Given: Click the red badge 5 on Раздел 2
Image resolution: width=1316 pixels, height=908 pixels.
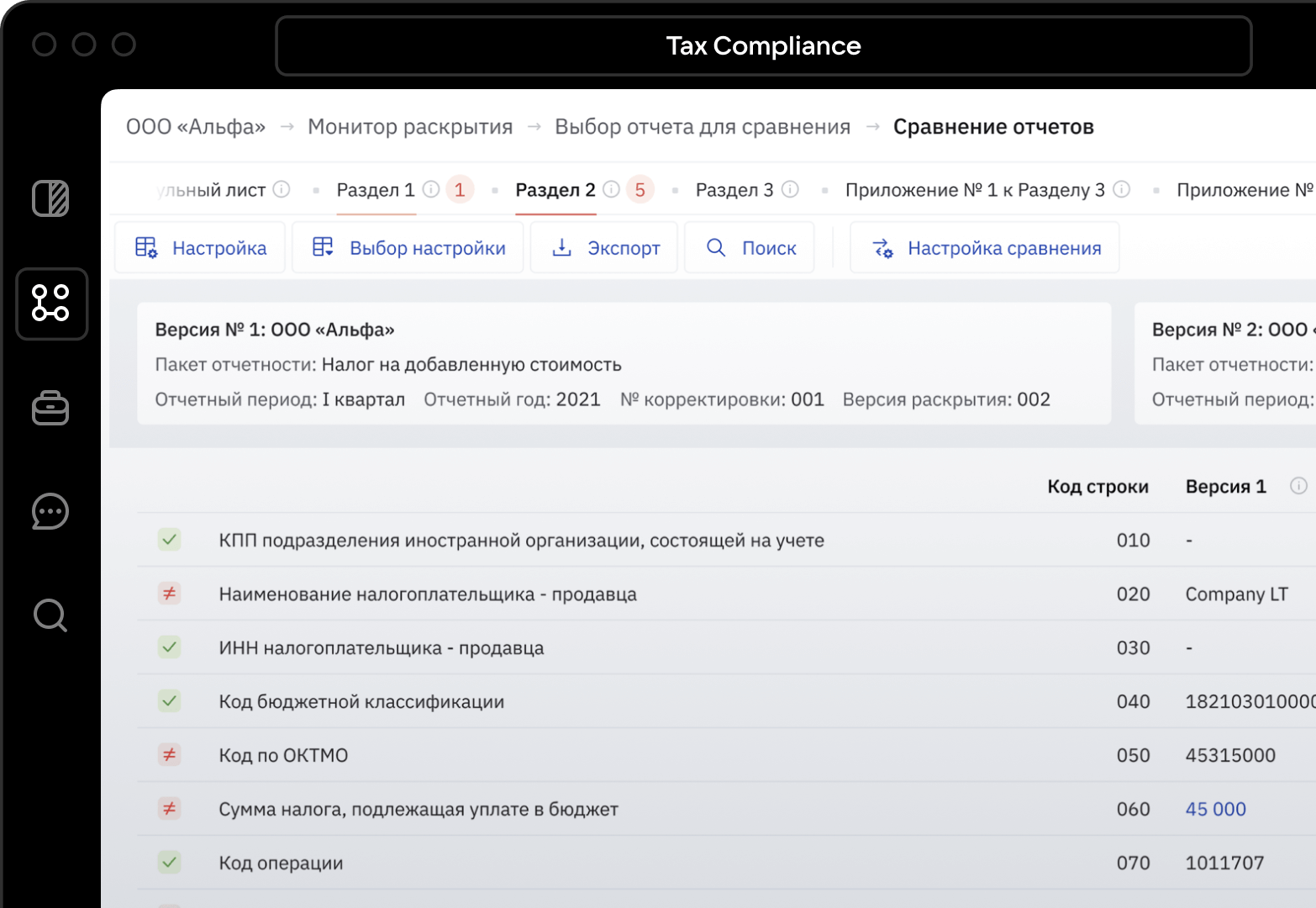Looking at the screenshot, I should (640, 190).
